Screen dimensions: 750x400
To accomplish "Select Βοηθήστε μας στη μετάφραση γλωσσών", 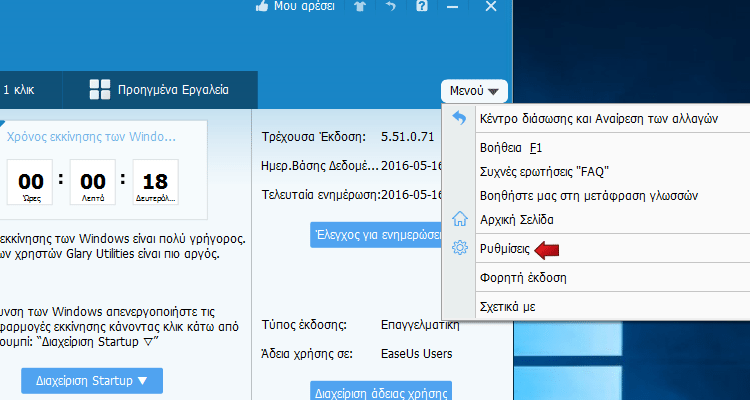I will click(x=589, y=196).
